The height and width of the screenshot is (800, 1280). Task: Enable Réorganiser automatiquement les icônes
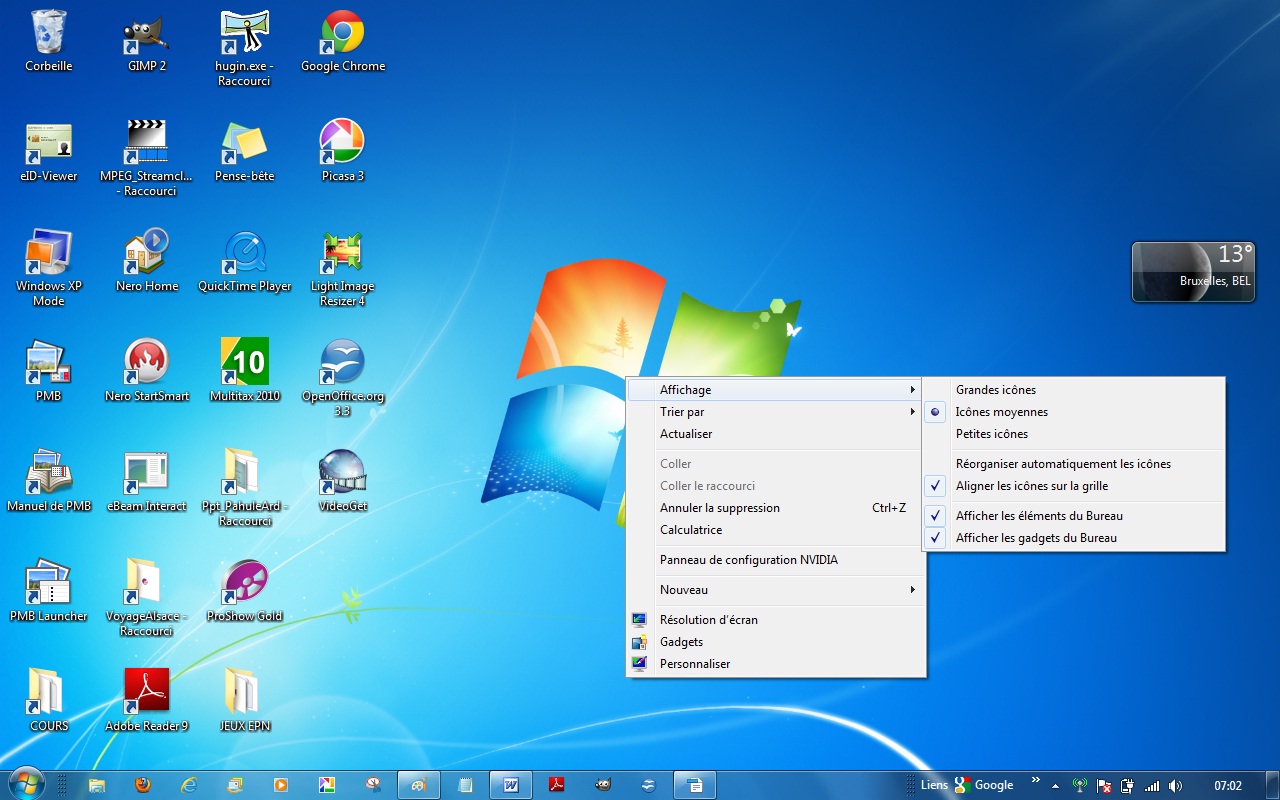point(1074,464)
